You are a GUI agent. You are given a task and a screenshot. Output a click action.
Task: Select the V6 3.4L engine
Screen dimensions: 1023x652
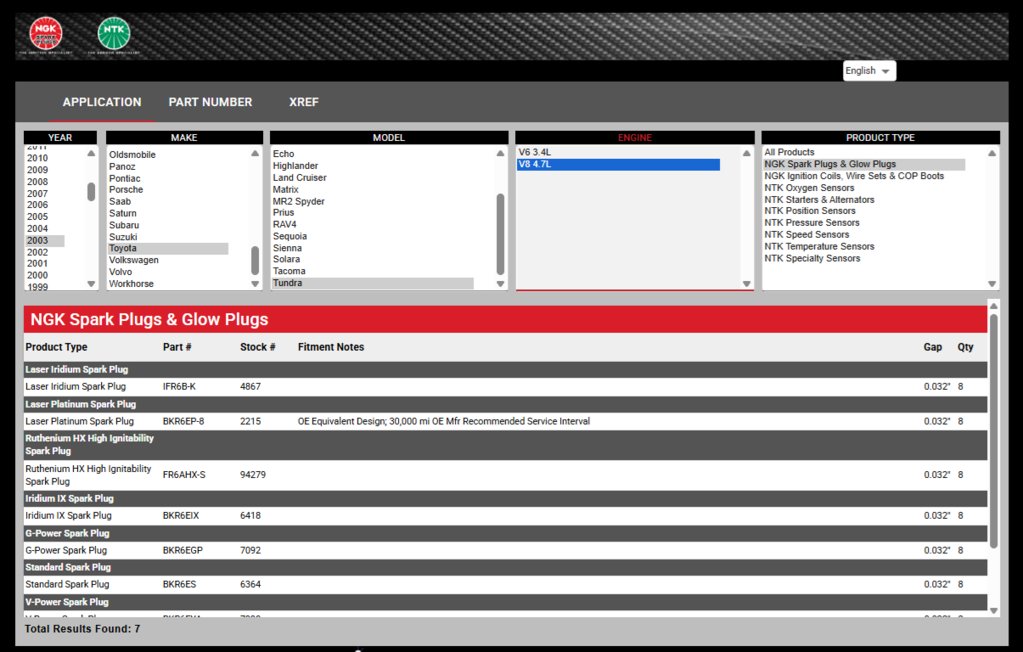534,152
